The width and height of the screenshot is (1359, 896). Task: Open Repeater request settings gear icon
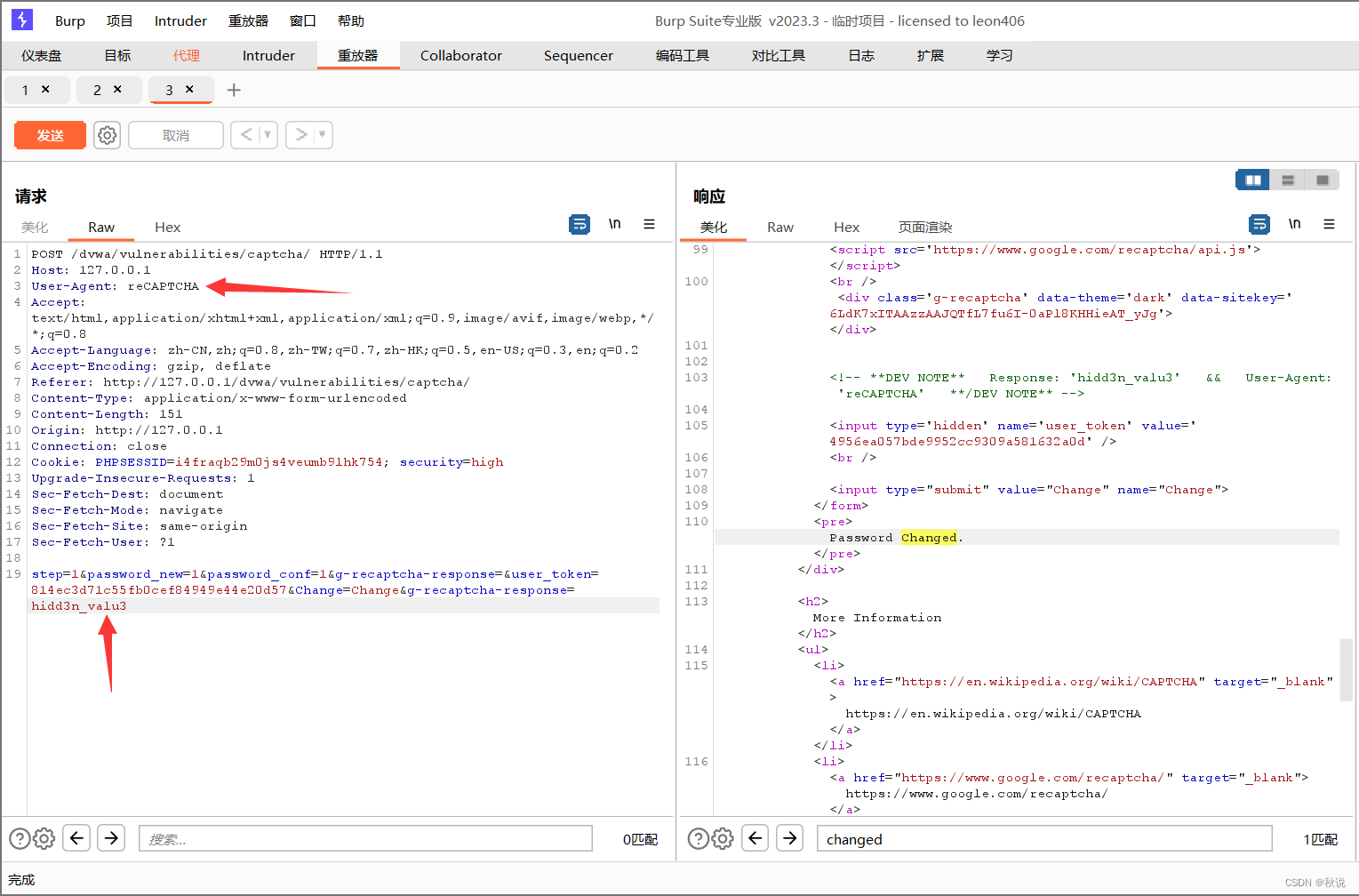(x=108, y=135)
